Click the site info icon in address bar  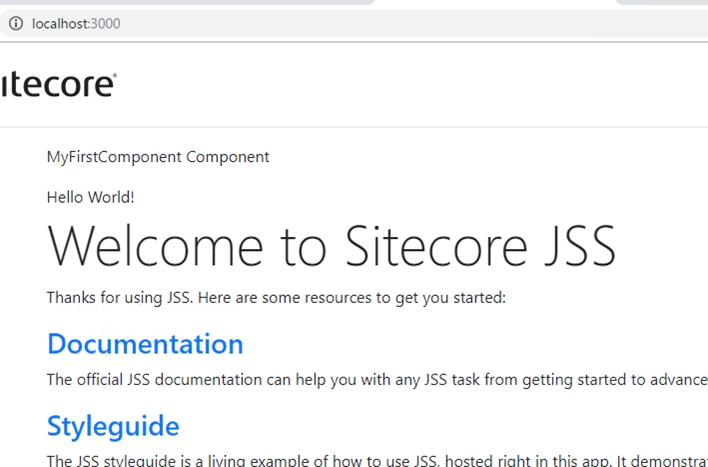point(16,23)
